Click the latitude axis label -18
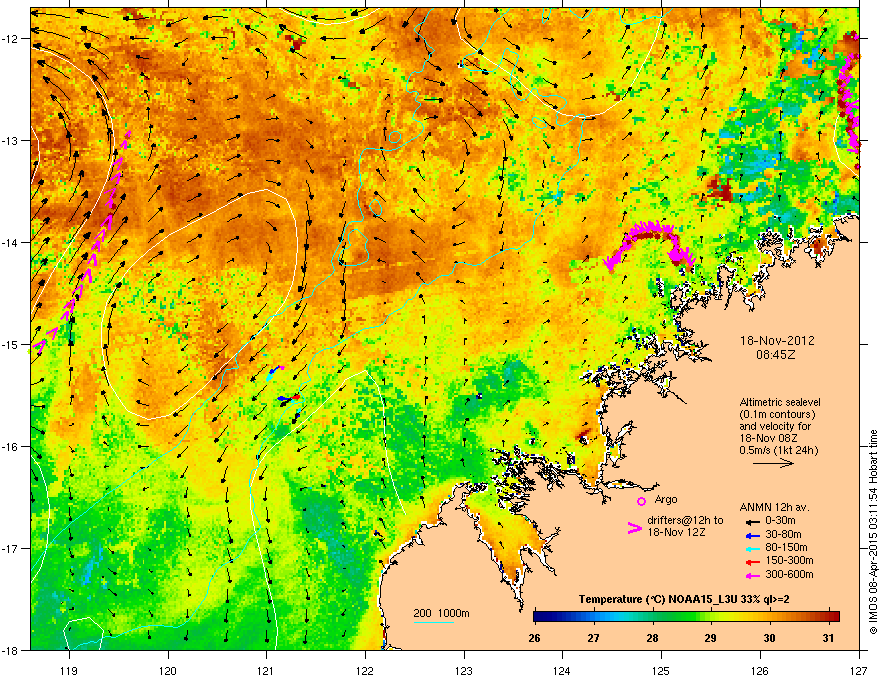Screen dimensions: 880x680 (10, 650)
